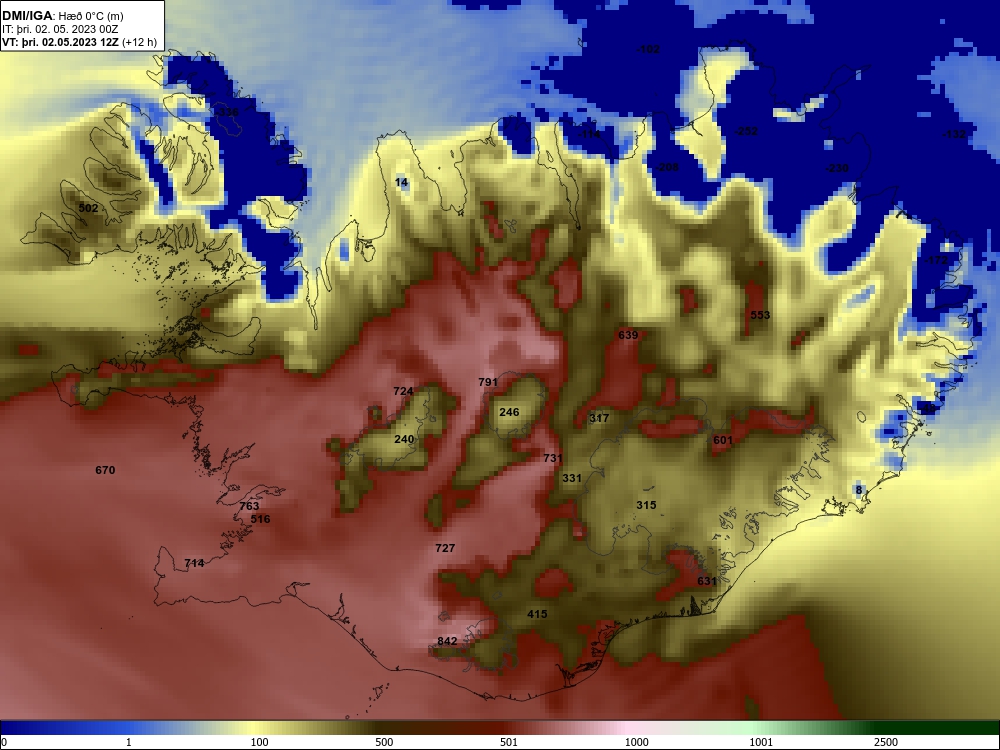Click the 'VT: þri. 02.05.2023 12Z (+12 h)' line

tap(79, 43)
